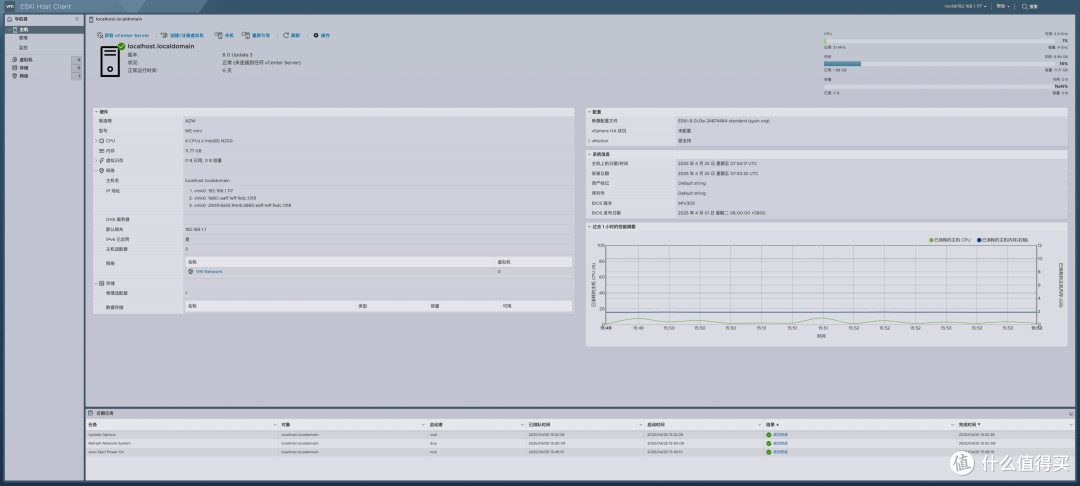The height and width of the screenshot is (486, 1080).
Task: Collapse the hardware Storage (存储) row
Action: tap(96, 283)
